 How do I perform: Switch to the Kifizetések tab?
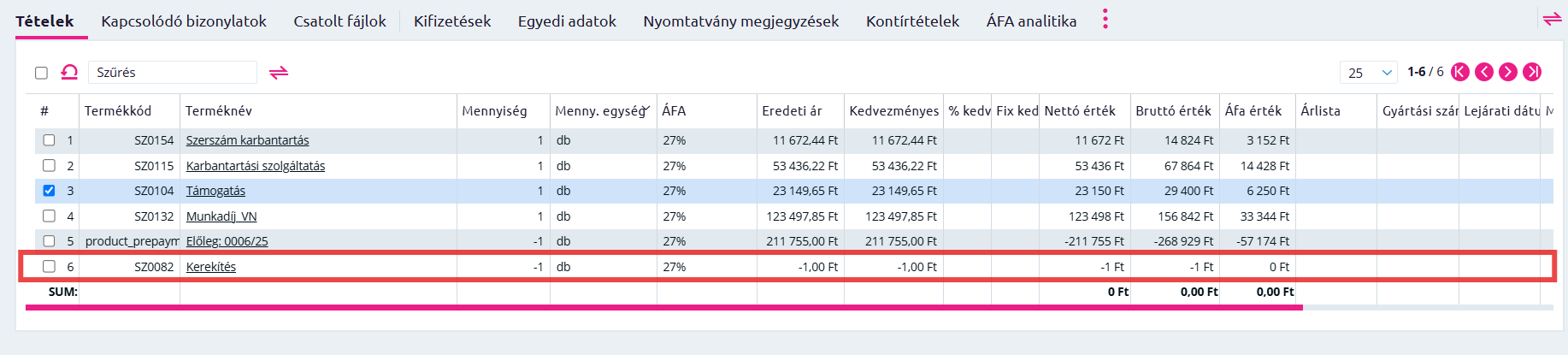click(452, 21)
